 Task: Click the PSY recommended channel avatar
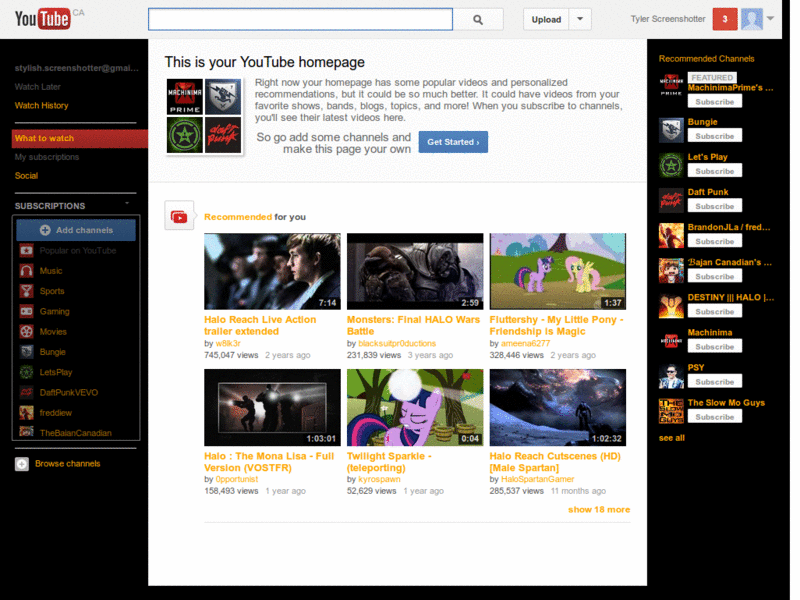pos(671,376)
